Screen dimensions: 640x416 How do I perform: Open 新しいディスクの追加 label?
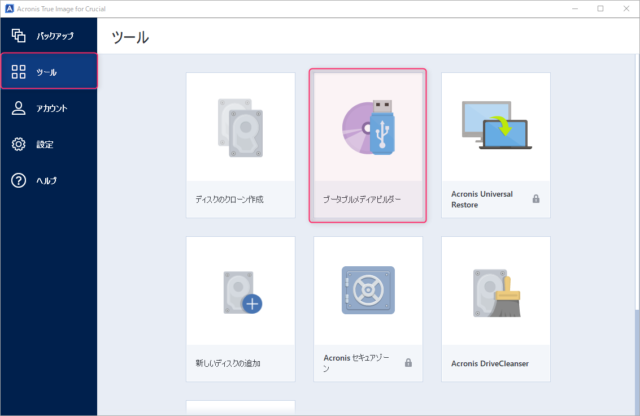tap(228, 363)
